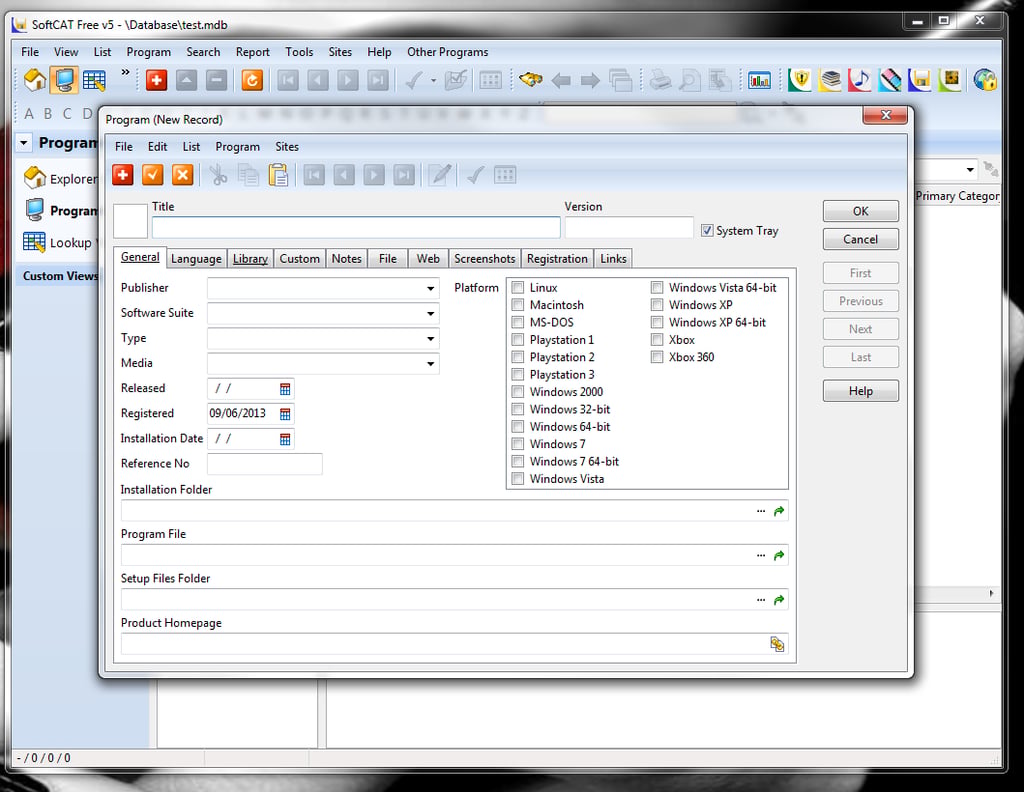
Task: Click the scissors Cut icon in dialog toolbar
Action: pos(218,175)
